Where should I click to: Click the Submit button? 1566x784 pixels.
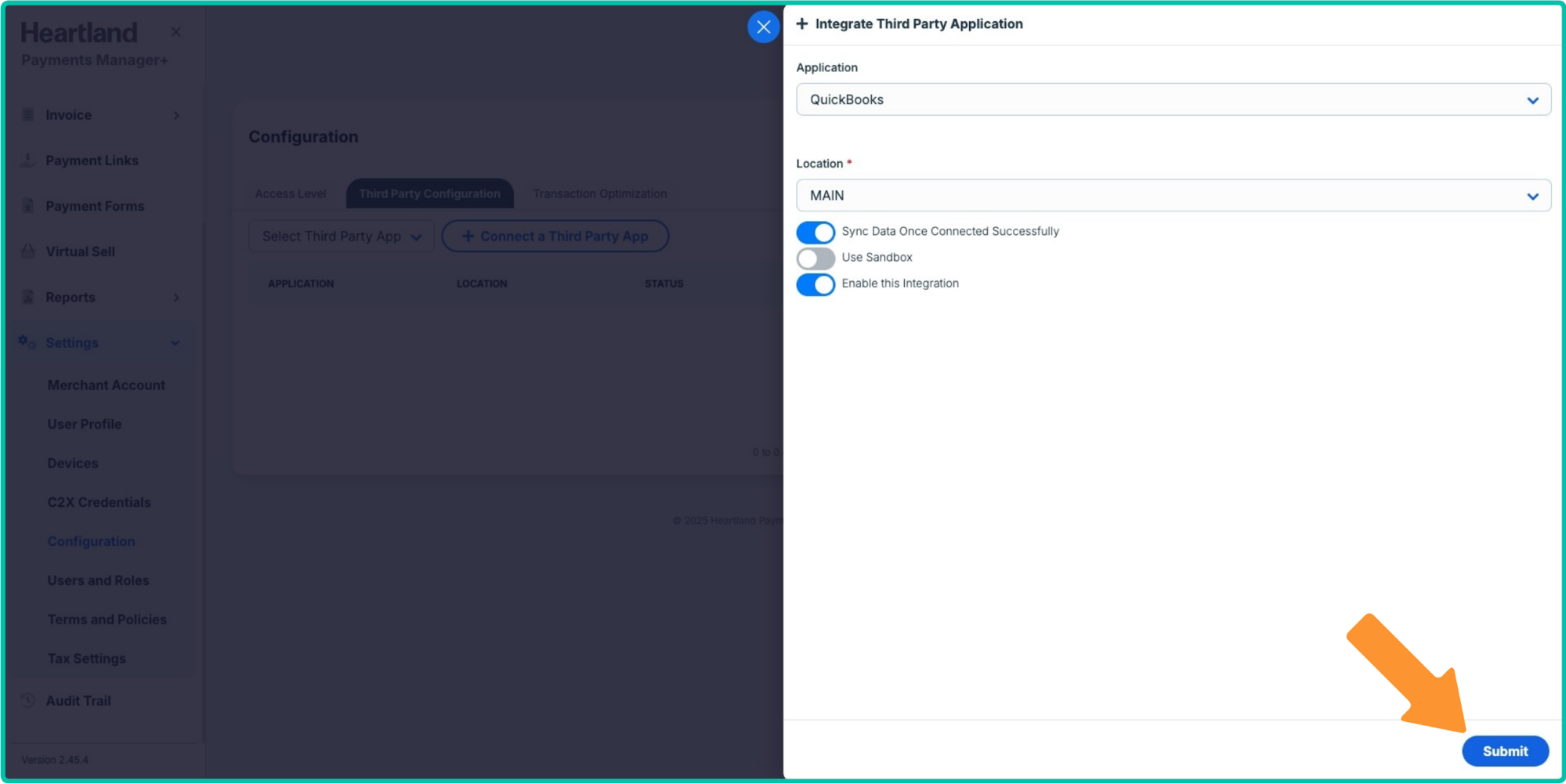tap(1504, 751)
